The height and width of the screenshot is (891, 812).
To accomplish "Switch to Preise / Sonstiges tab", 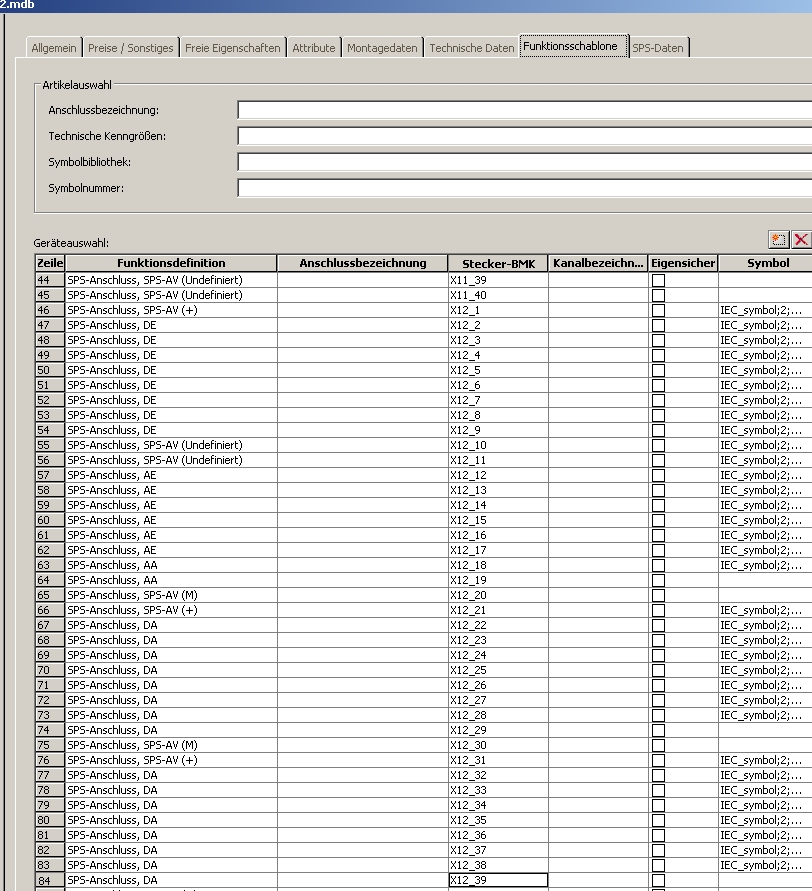I will [x=131, y=48].
